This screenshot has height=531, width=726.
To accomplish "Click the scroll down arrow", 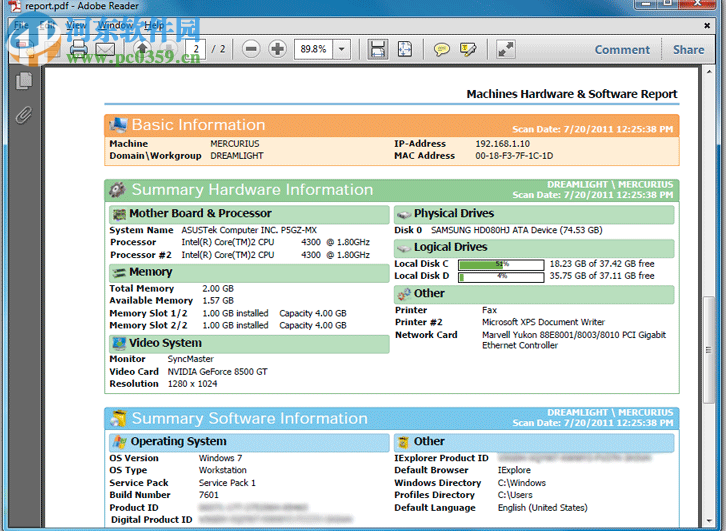I will click(x=709, y=522).
